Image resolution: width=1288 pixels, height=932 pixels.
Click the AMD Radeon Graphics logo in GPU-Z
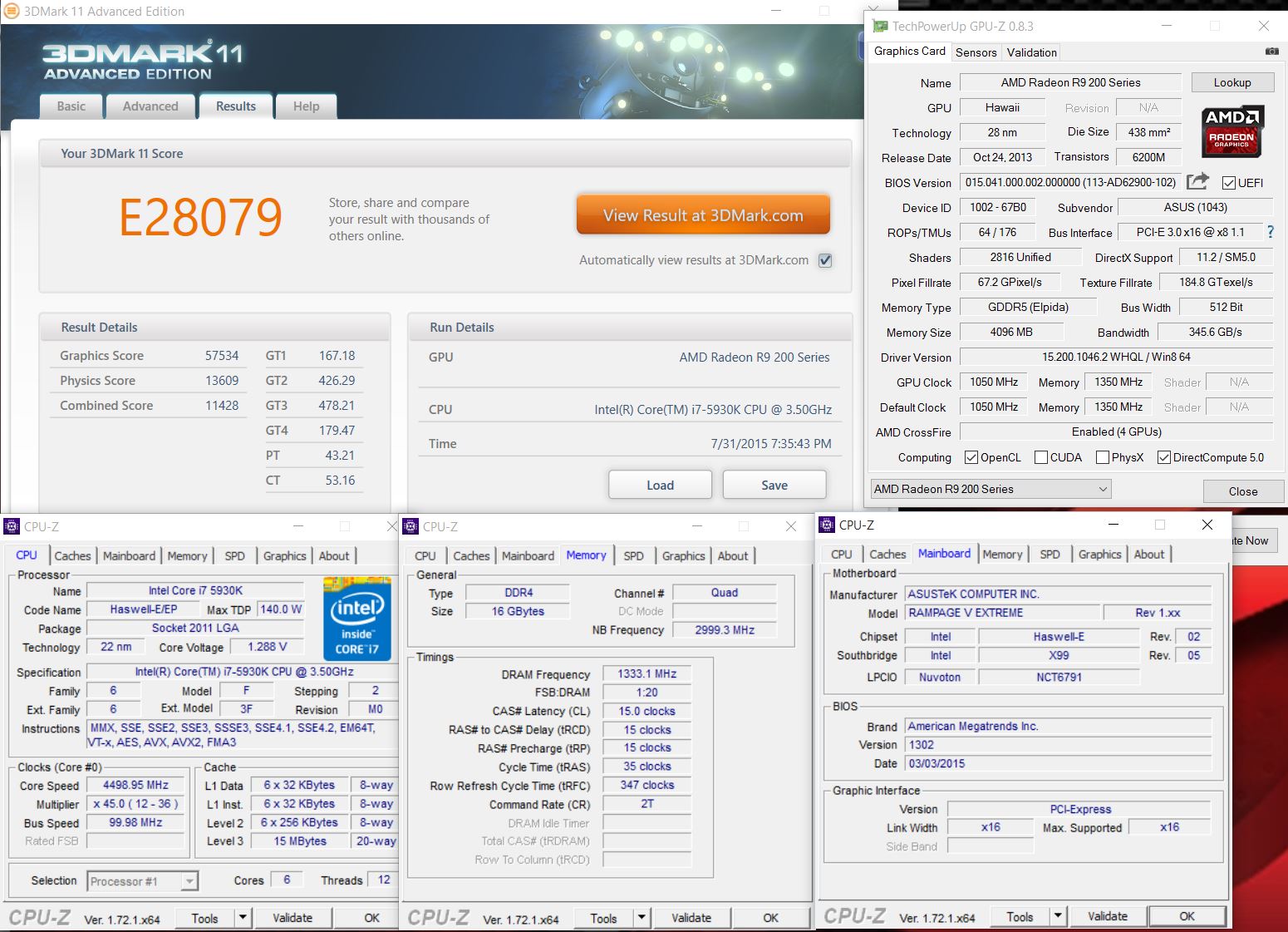1232,131
